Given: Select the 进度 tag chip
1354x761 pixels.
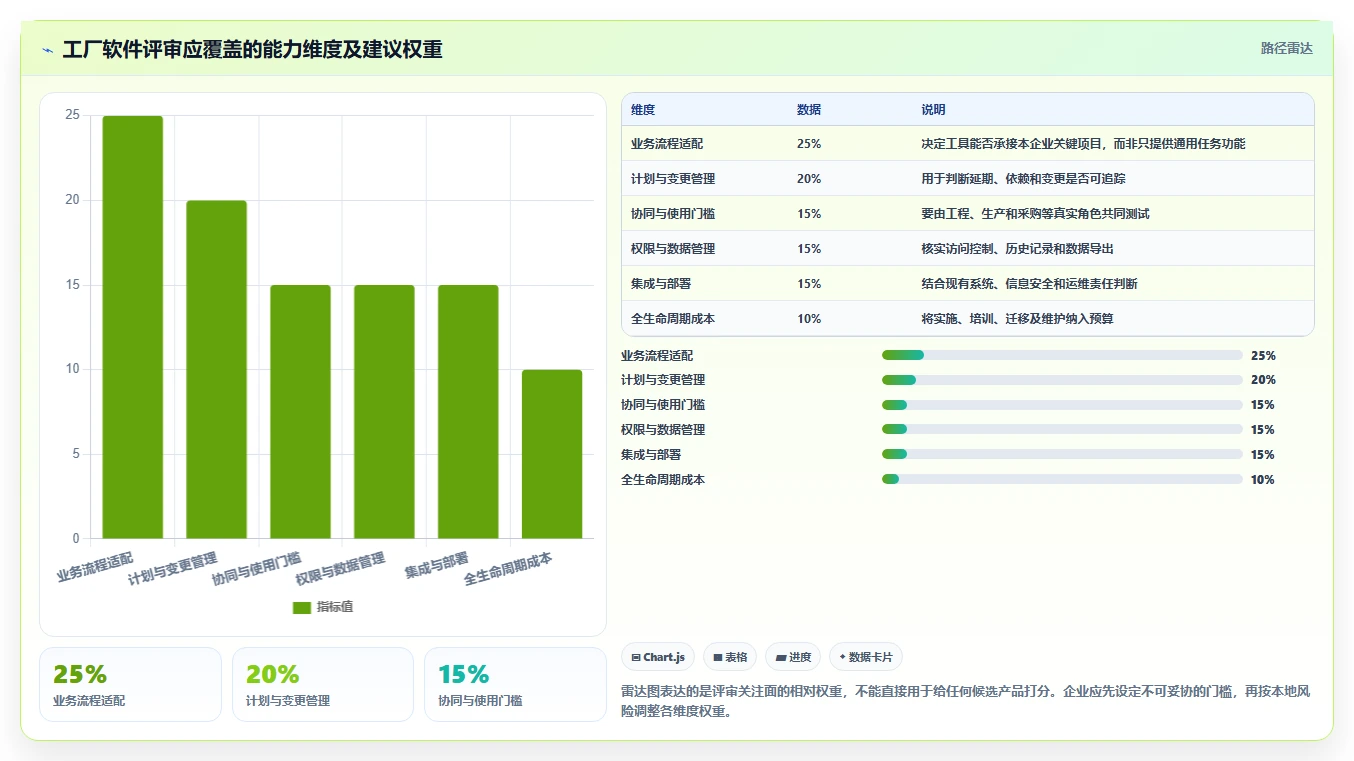Looking at the screenshot, I should 793,657.
